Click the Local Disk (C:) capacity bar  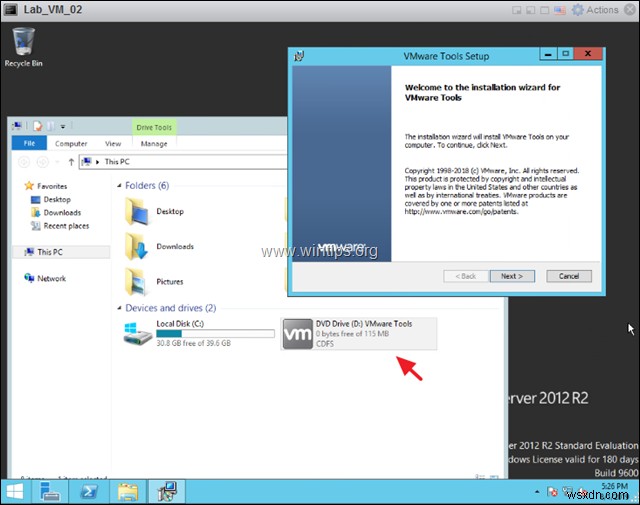point(216,334)
